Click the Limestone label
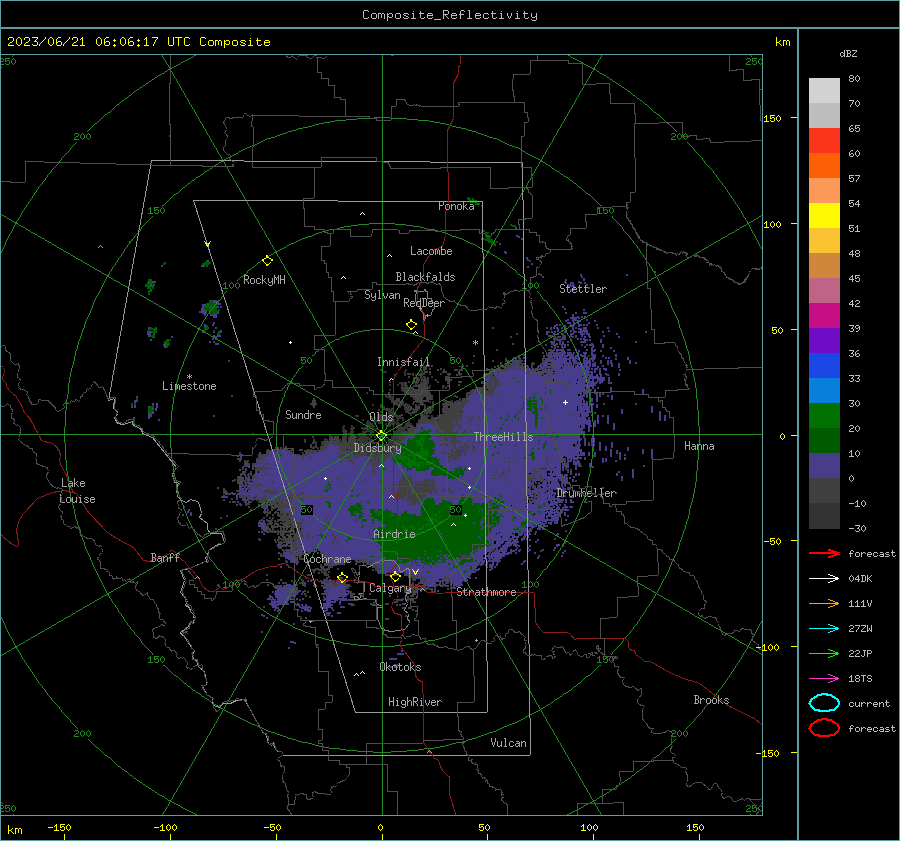900x841 pixels. 189,386
